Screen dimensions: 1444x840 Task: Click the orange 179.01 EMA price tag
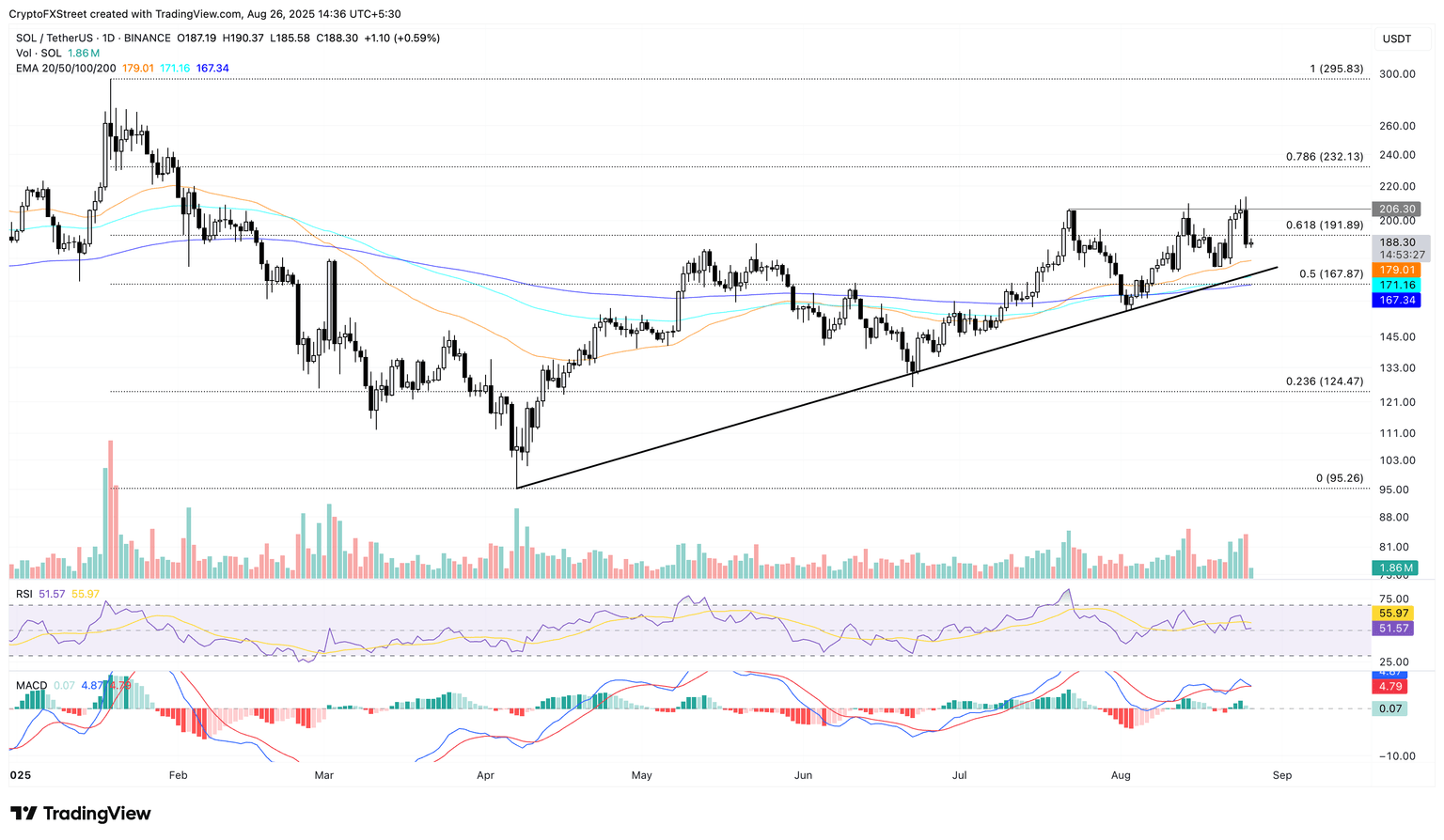[1396, 271]
